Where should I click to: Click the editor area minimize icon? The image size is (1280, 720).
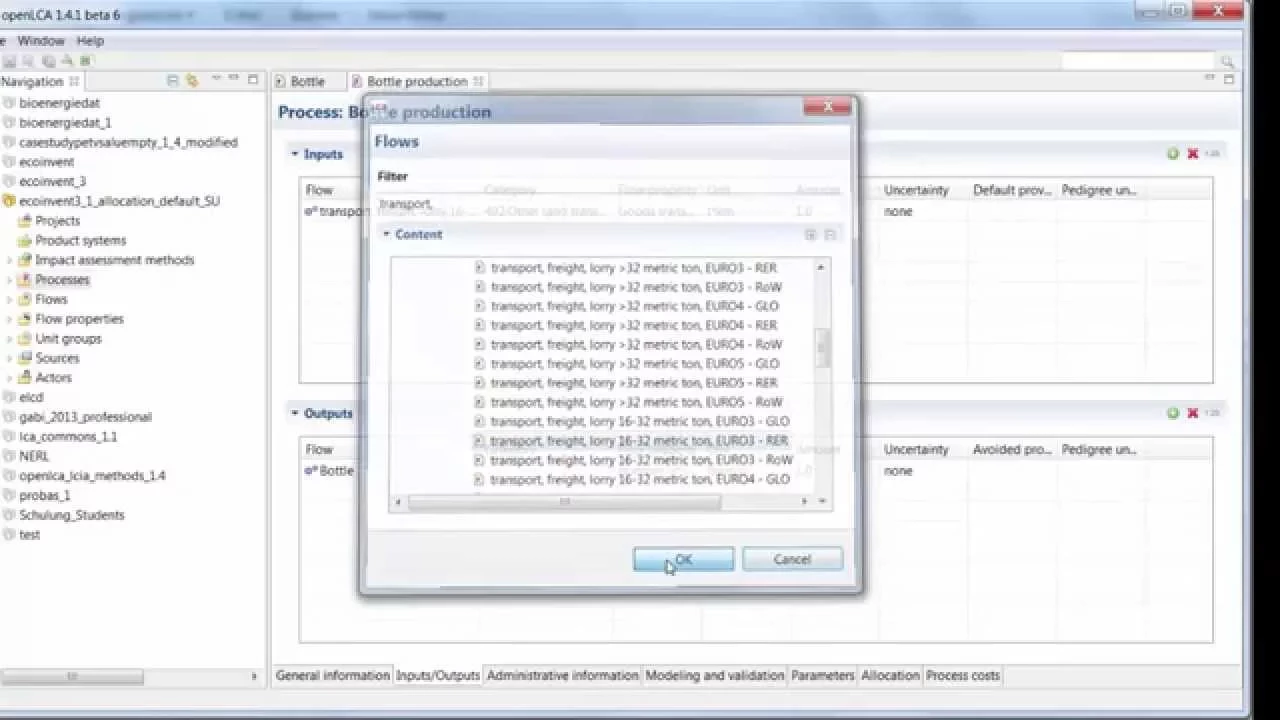[x=1210, y=79]
